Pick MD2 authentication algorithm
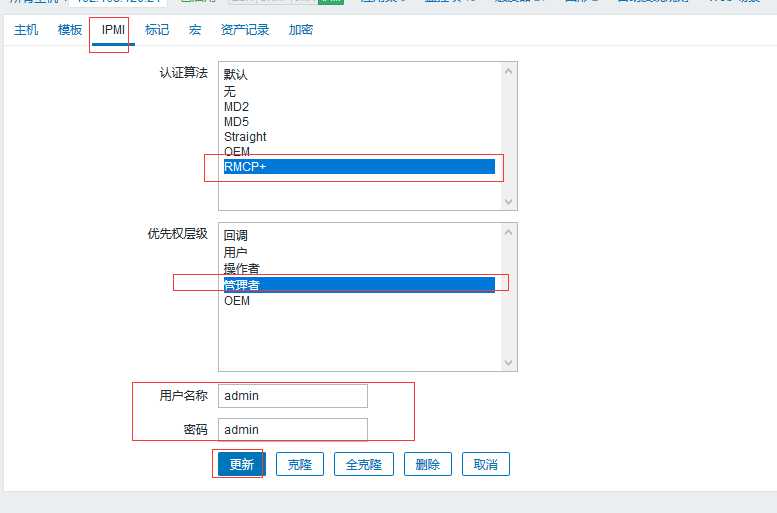This screenshot has width=777, height=513. (x=359, y=107)
